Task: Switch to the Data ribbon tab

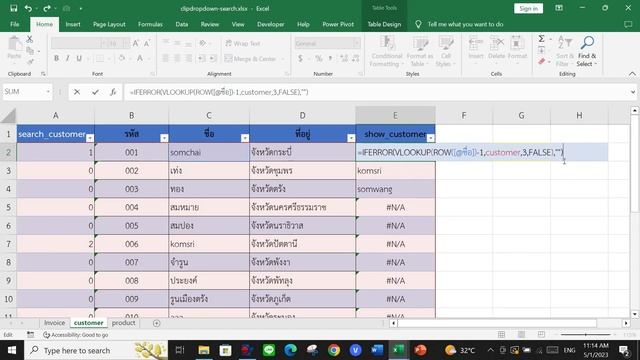Action: click(x=182, y=24)
